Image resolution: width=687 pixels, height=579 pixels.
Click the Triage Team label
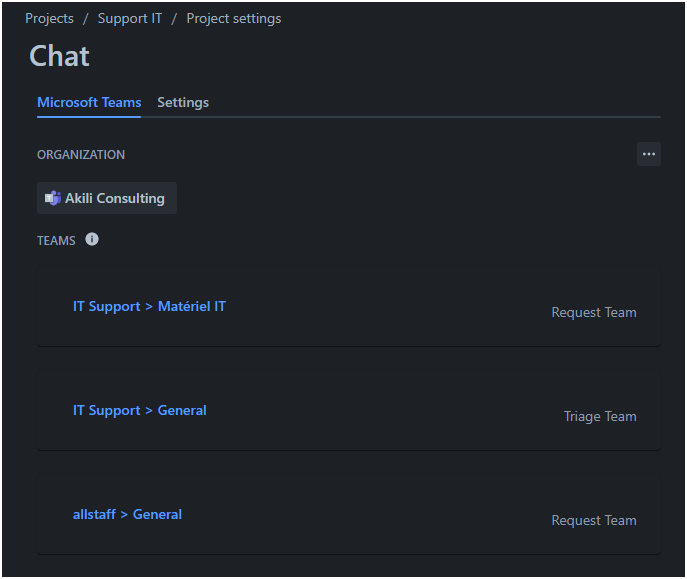(600, 416)
